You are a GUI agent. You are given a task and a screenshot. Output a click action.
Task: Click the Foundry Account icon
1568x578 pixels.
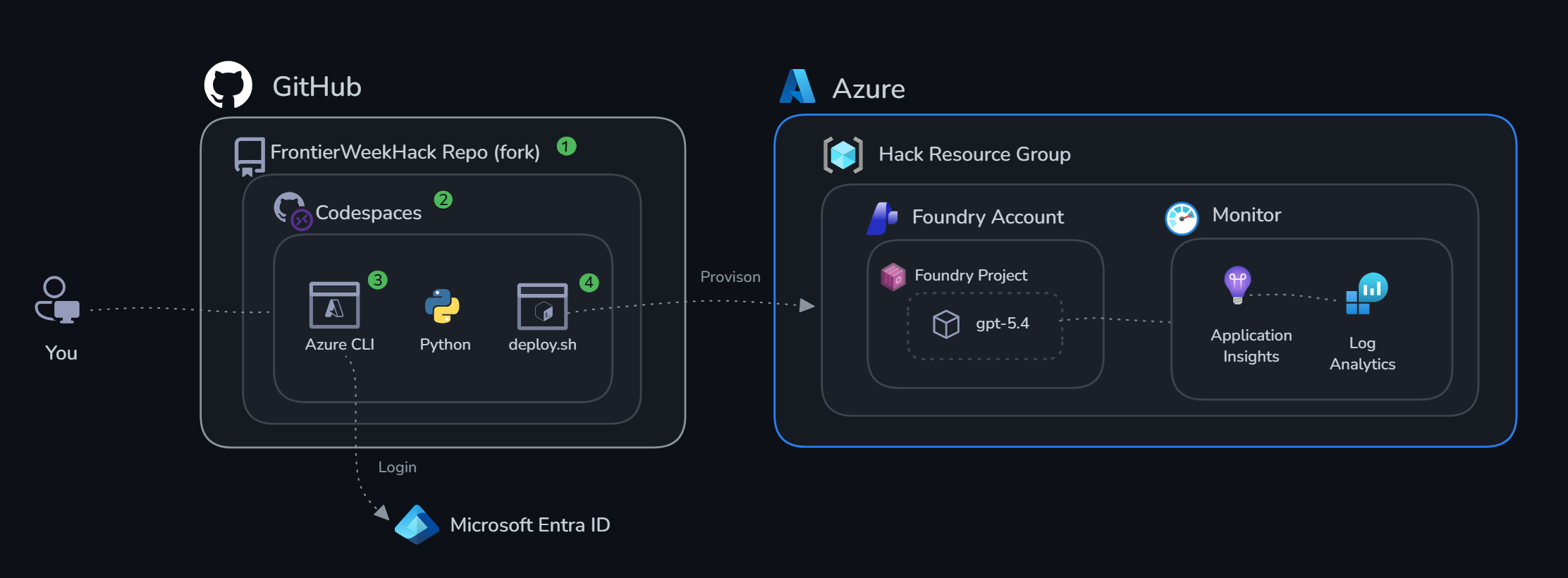click(x=882, y=218)
